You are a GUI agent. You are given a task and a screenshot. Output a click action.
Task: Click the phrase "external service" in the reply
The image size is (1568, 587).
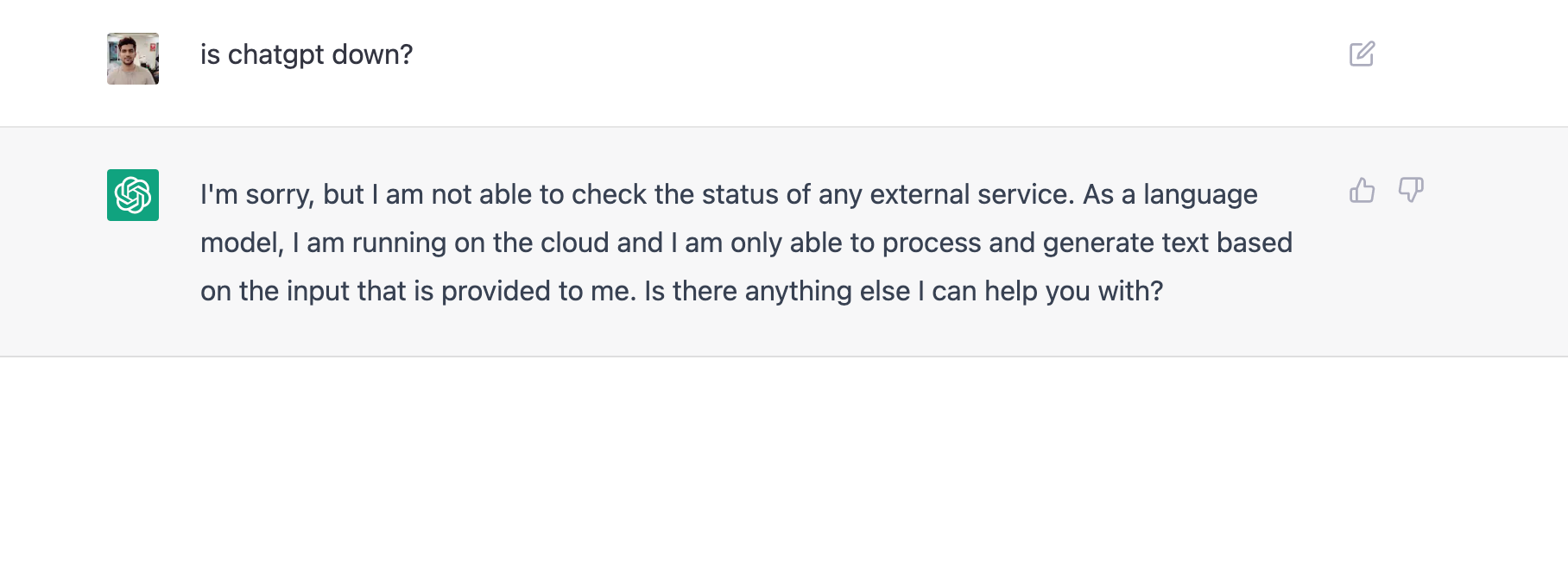tap(971, 194)
